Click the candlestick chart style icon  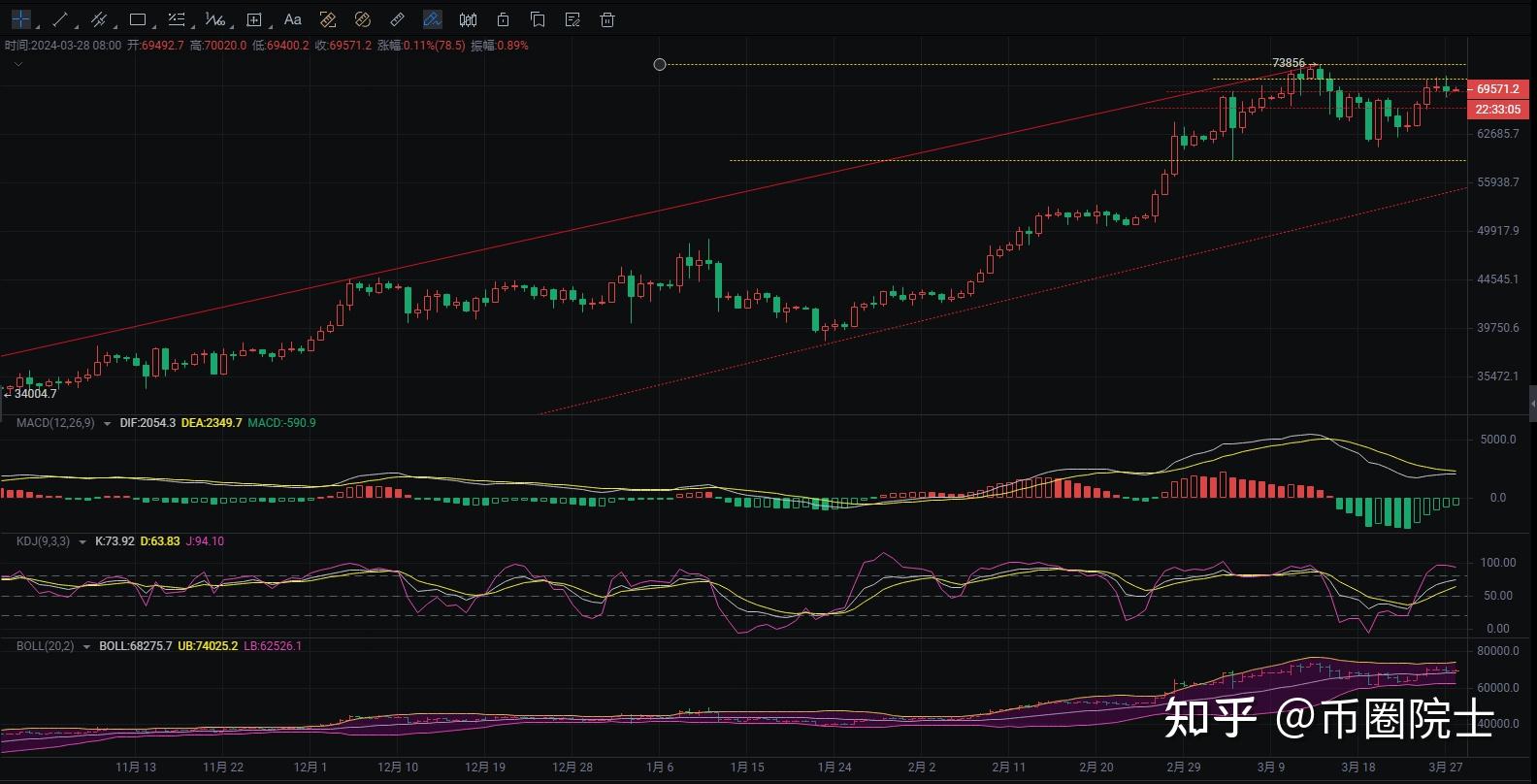[468, 19]
